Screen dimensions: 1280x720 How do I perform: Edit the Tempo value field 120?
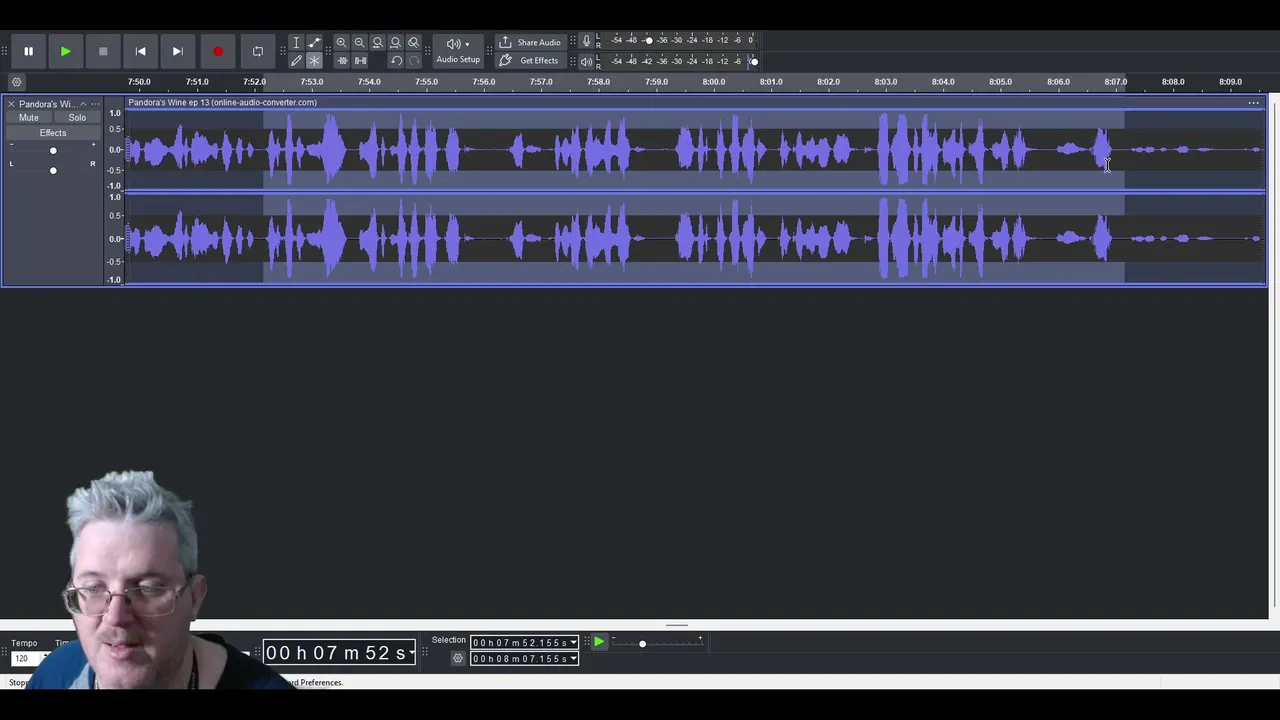coord(27,658)
